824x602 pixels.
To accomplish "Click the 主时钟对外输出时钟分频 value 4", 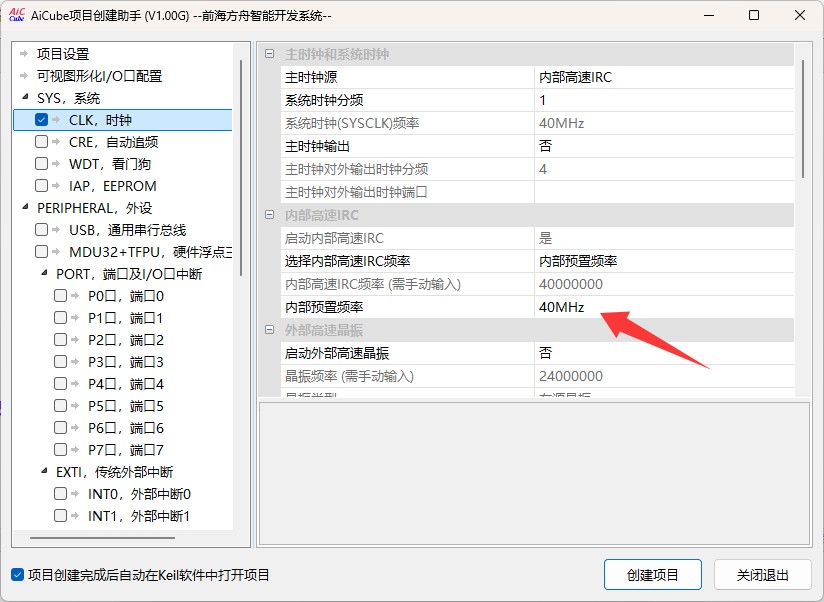I will pos(664,169).
